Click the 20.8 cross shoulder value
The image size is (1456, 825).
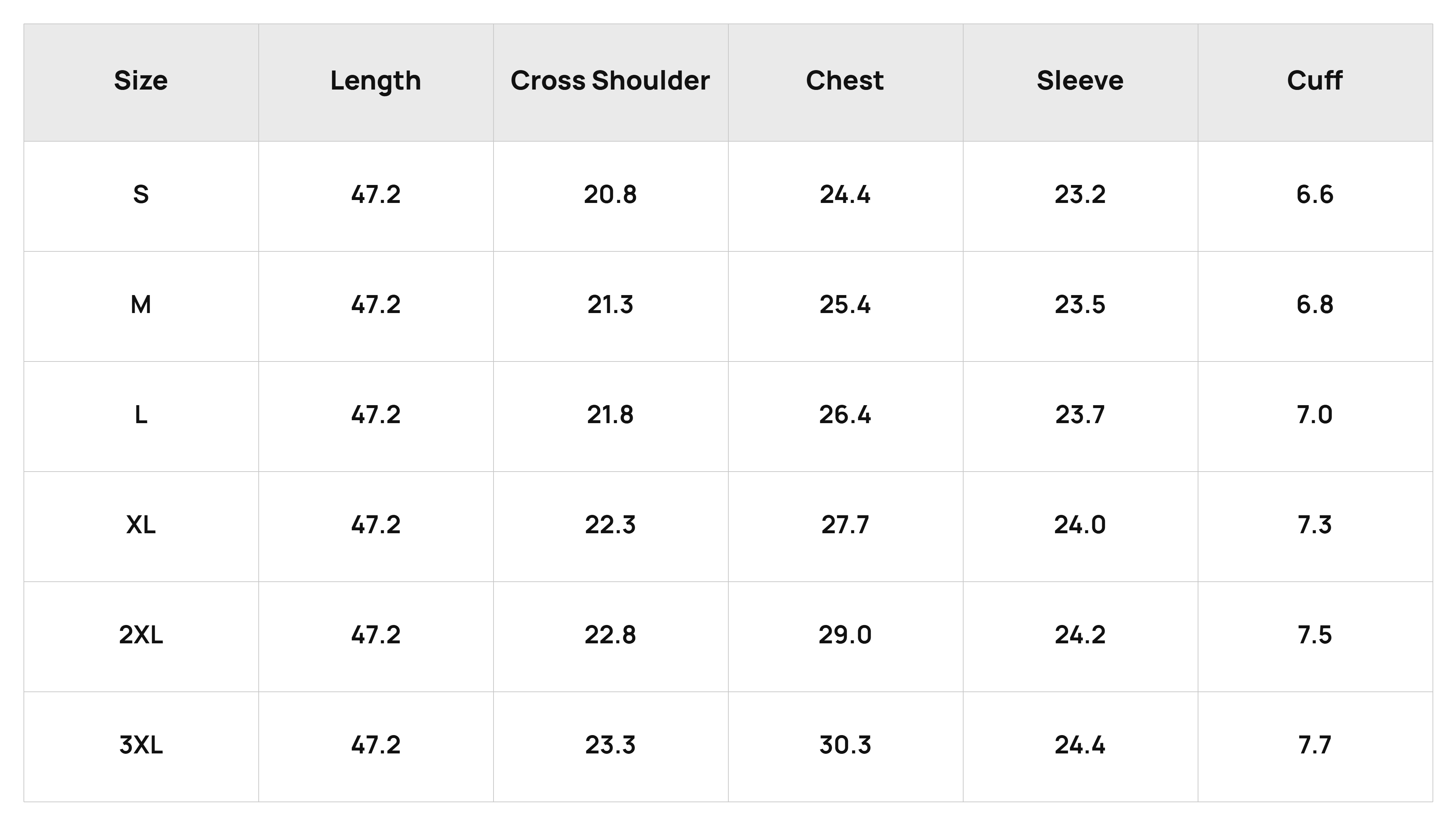(610, 195)
